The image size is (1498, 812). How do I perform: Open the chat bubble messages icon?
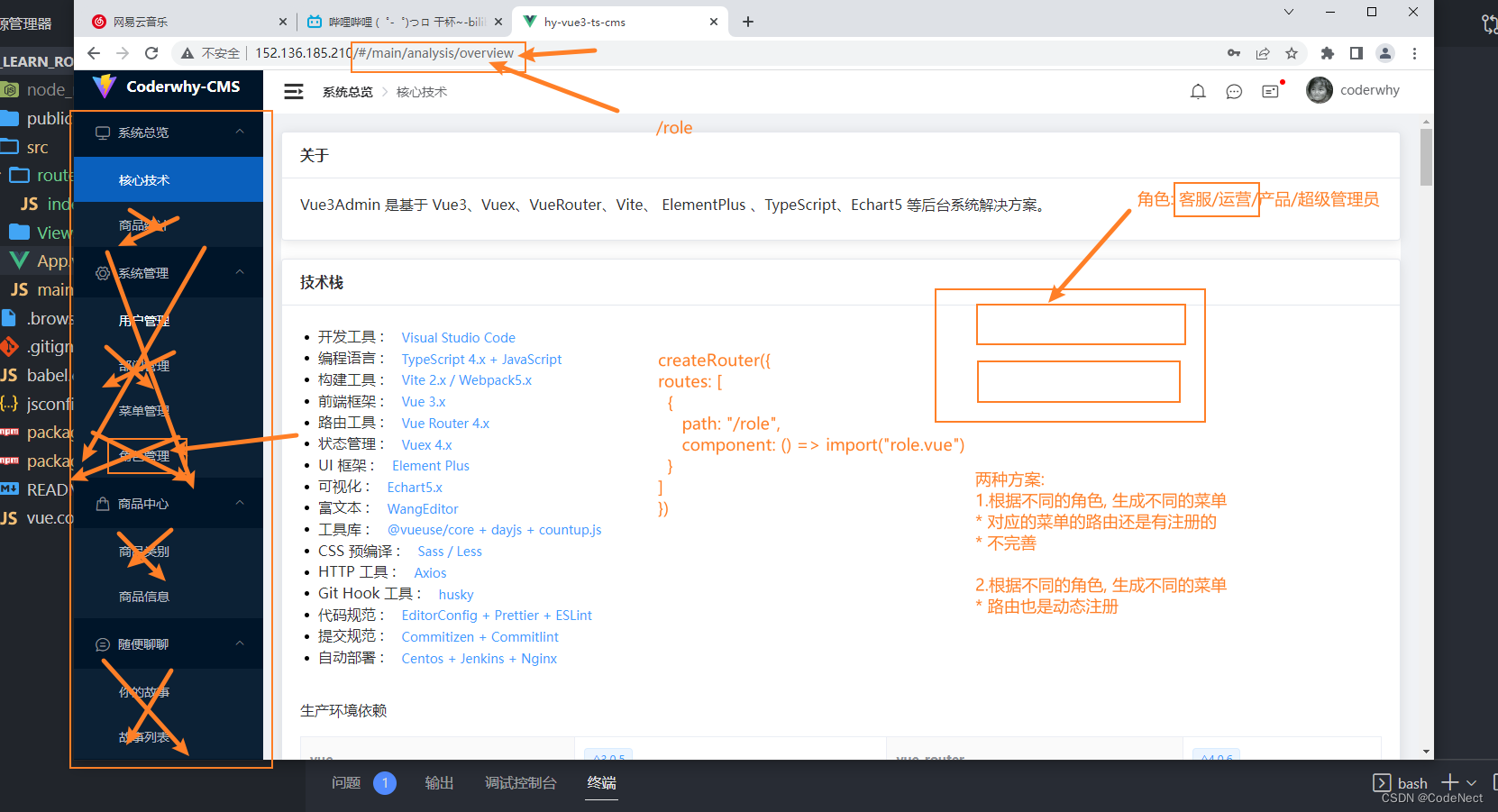coord(1234,91)
